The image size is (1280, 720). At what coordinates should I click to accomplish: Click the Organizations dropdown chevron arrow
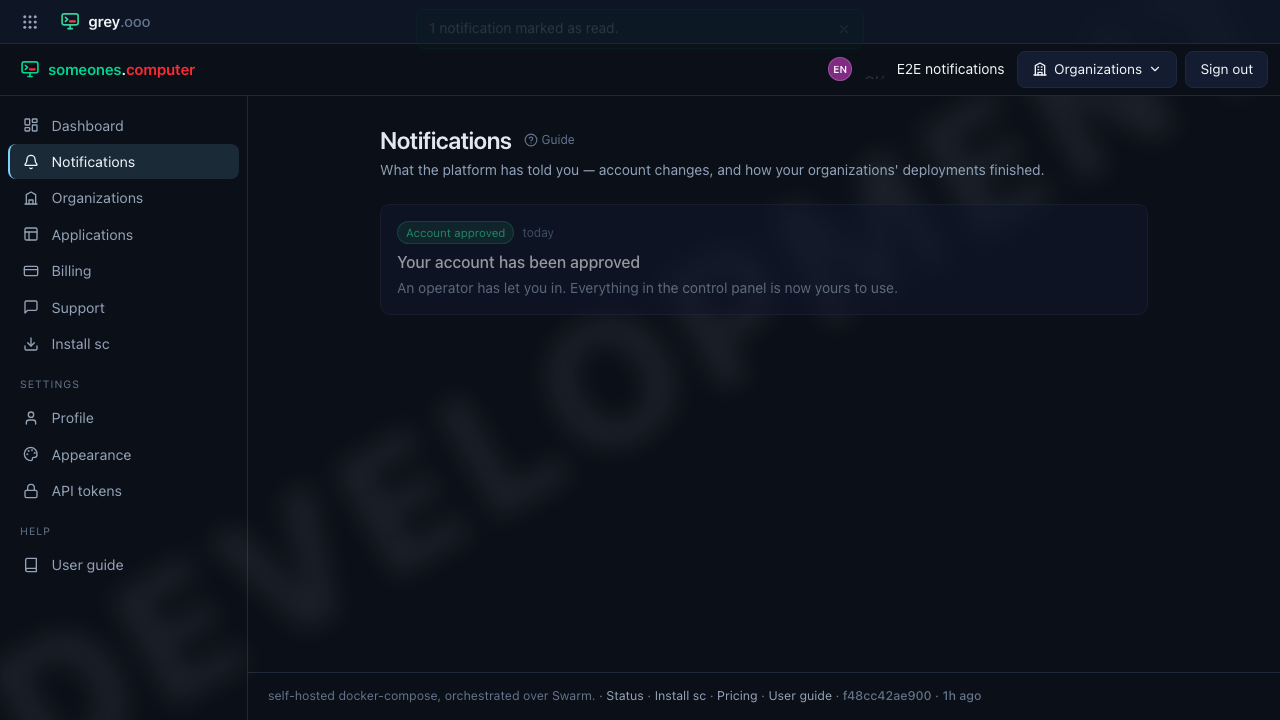click(1155, 69)
